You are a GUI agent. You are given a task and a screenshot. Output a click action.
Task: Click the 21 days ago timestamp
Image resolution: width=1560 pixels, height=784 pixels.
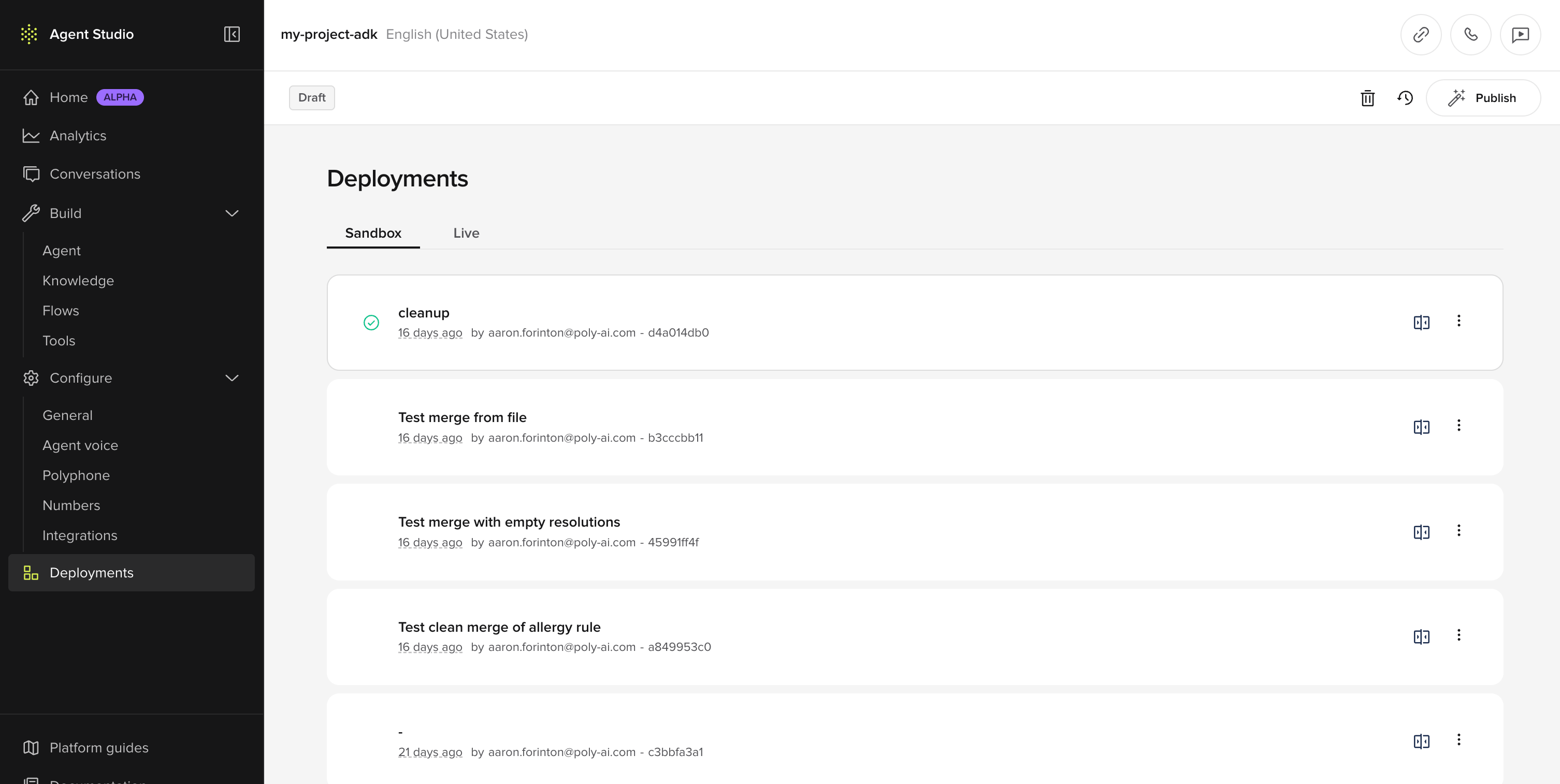point(430,752)
